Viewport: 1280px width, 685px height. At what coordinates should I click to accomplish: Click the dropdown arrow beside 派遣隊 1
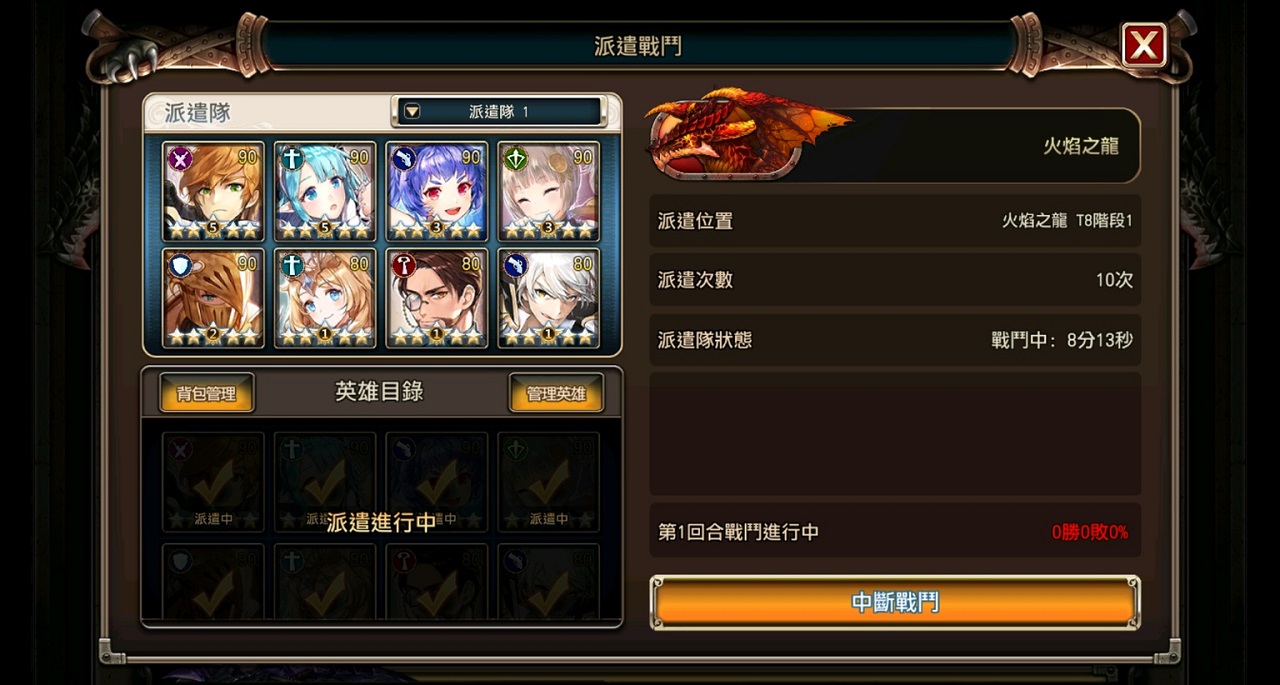(412, 112)
